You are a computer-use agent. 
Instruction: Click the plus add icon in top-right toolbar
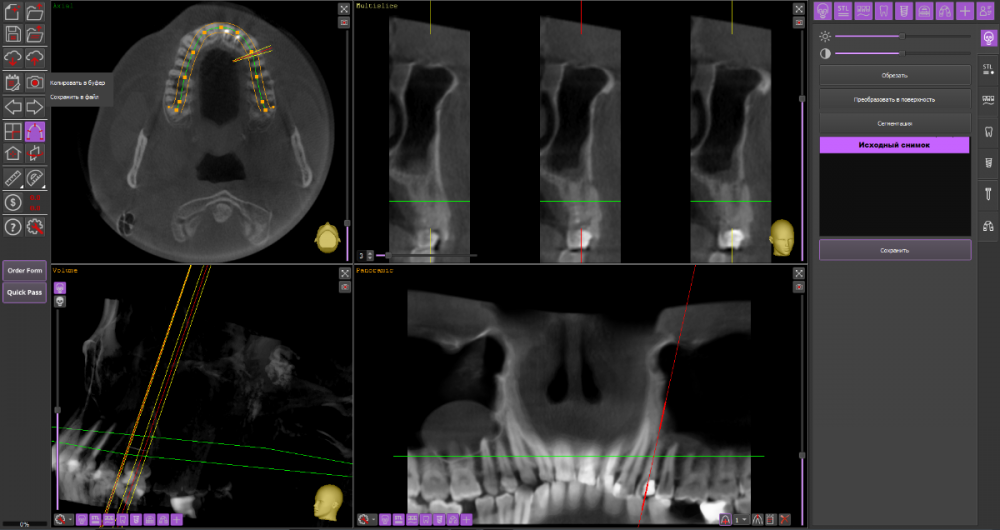pyautogui.click(x=965, y=11)
